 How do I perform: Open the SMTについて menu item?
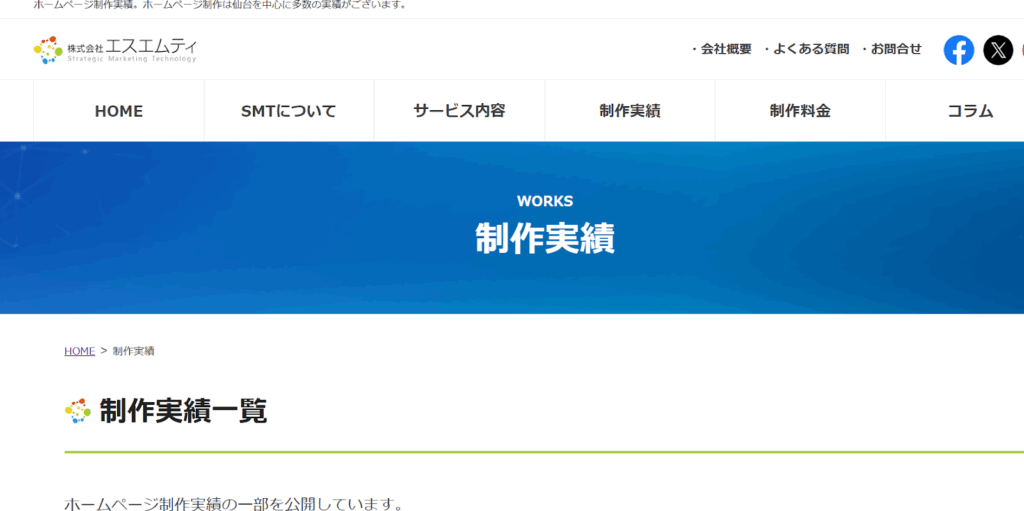coord(289,111)
